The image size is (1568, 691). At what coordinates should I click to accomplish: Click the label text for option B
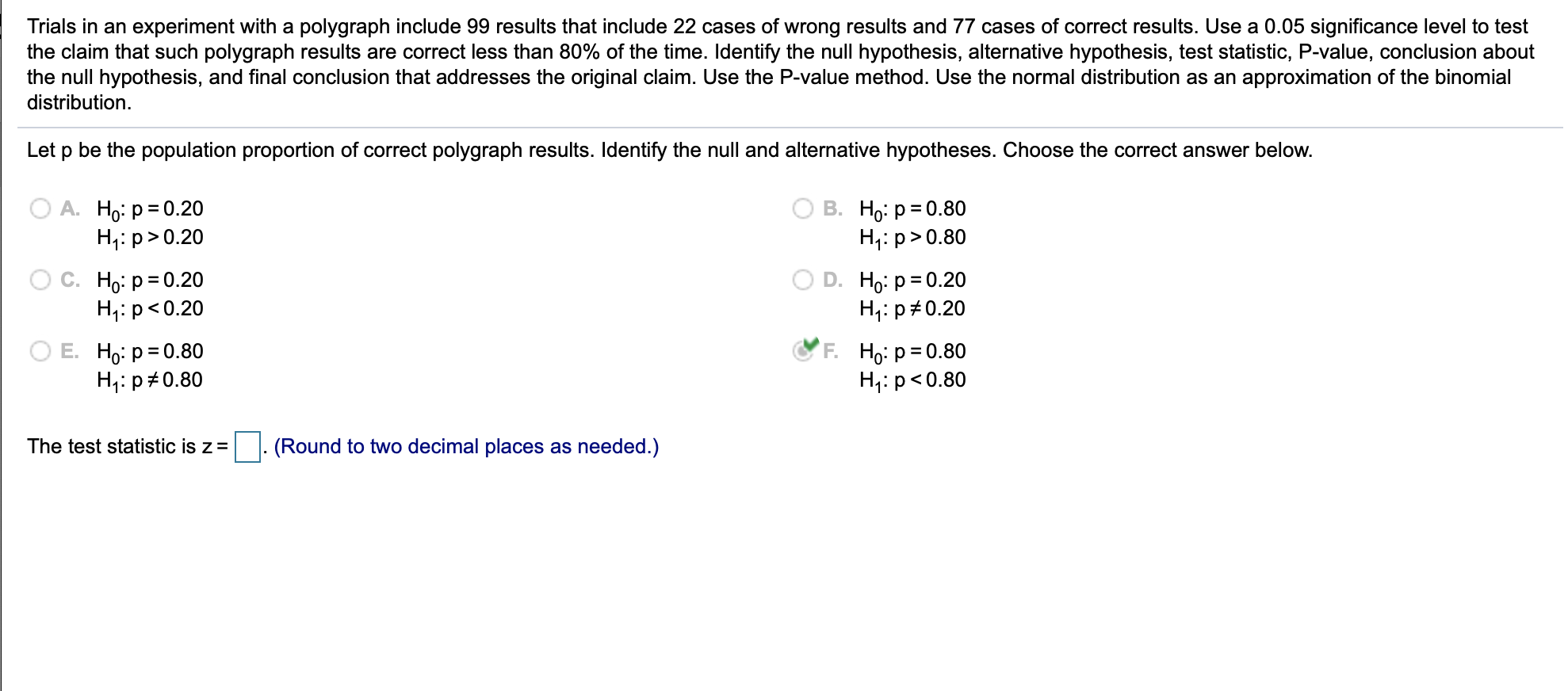click(x=832, y=208)
